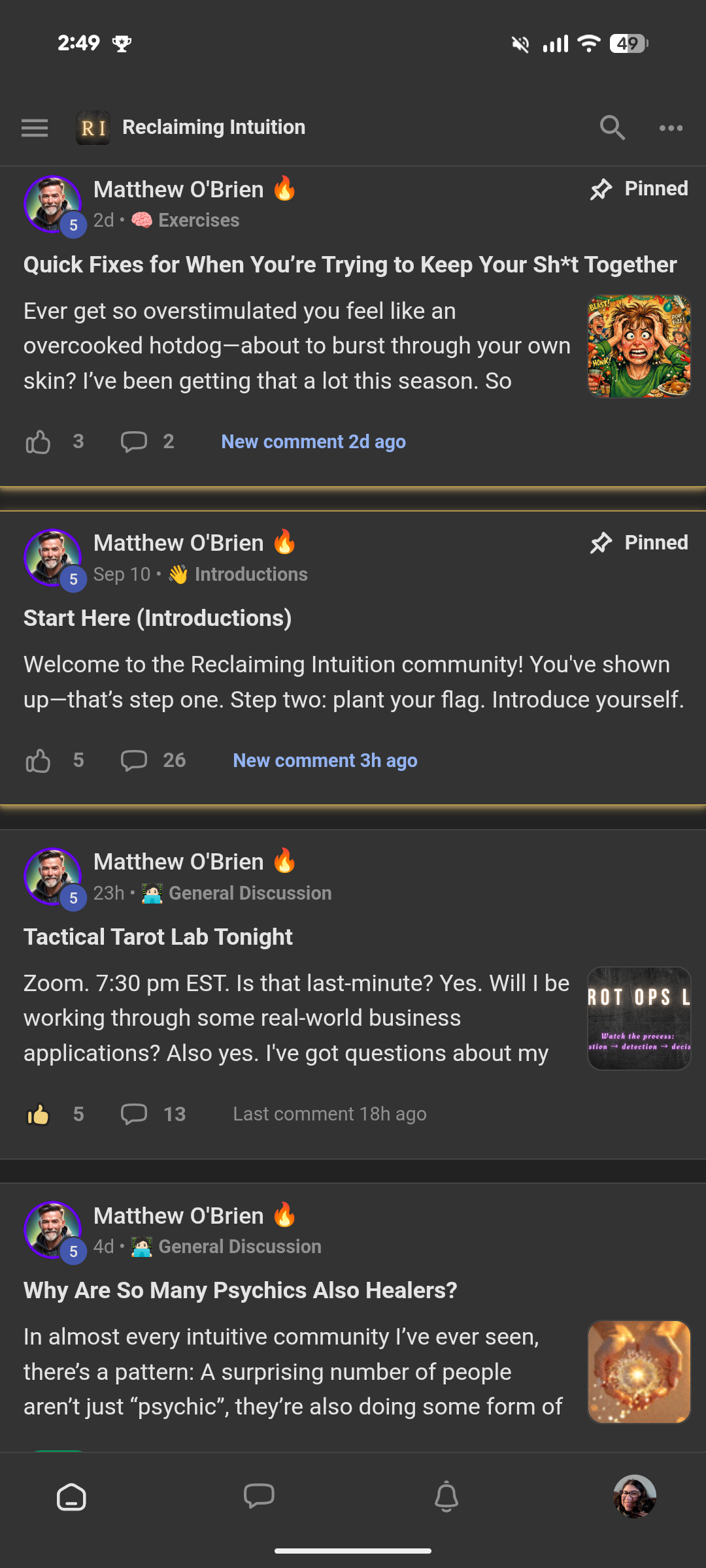The width and height of the screenshot is (706, 1568).
Task: Open comments on Start Here post
Action: click(134, 760)
